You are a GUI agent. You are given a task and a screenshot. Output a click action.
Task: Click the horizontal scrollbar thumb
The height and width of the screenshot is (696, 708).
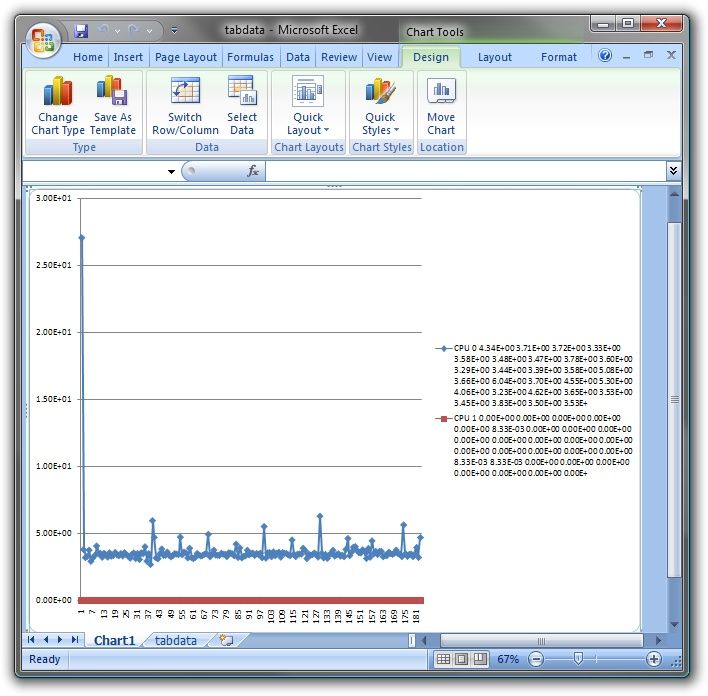(541, 640)
